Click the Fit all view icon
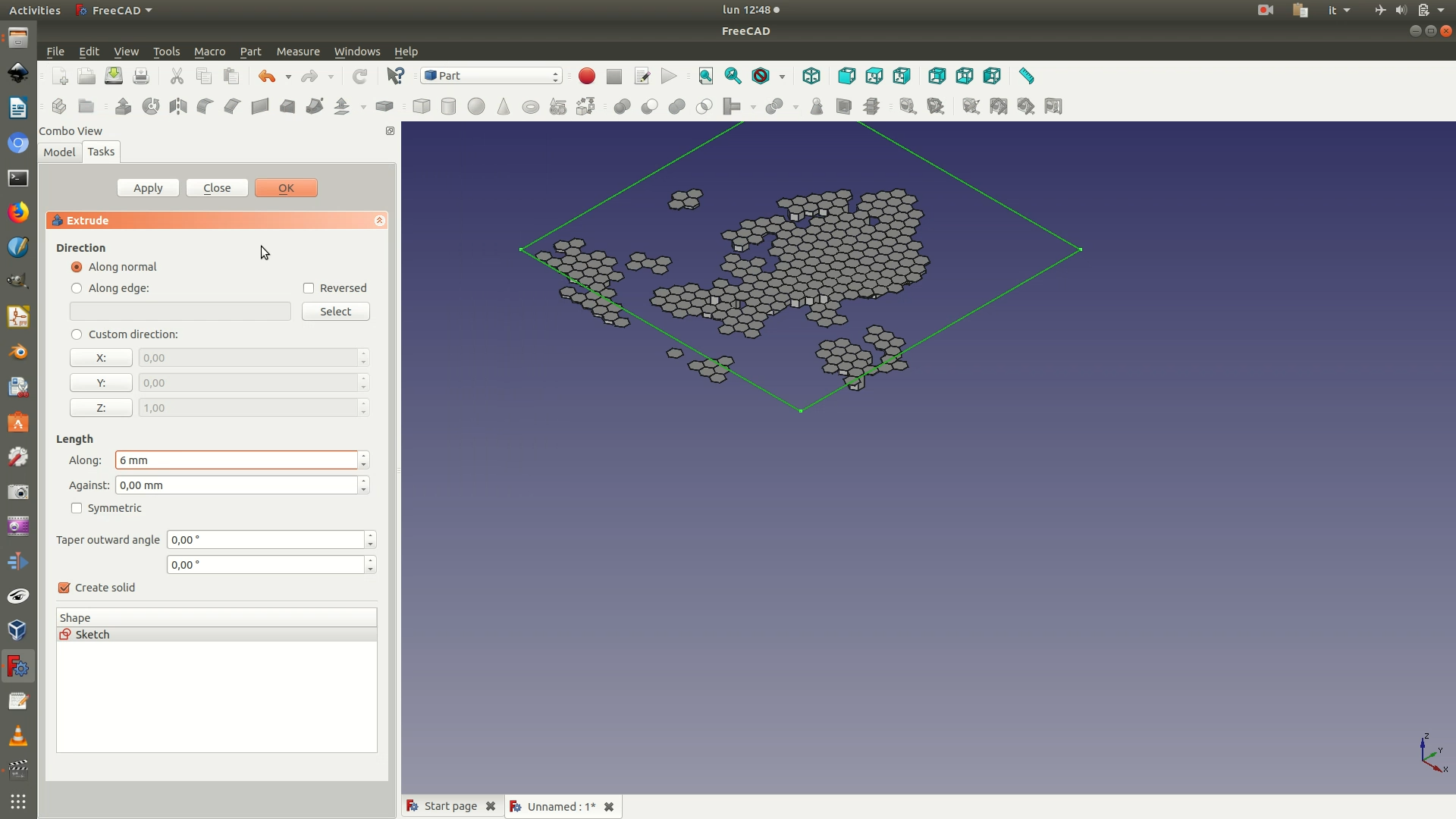Screen dimensions: 1456x819 (x=705, y=76)
